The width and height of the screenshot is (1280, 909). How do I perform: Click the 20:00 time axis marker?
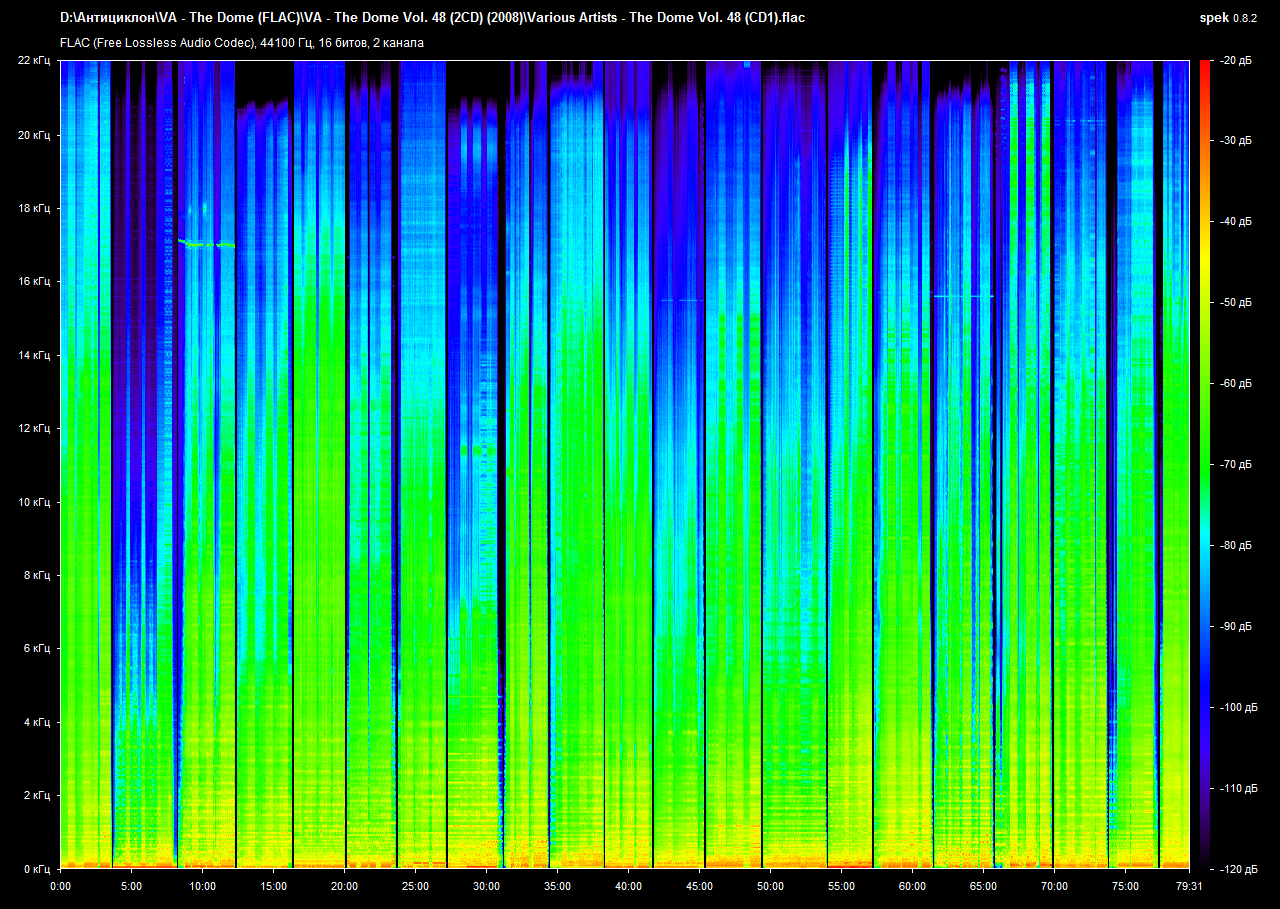click(x=344, y=886)
